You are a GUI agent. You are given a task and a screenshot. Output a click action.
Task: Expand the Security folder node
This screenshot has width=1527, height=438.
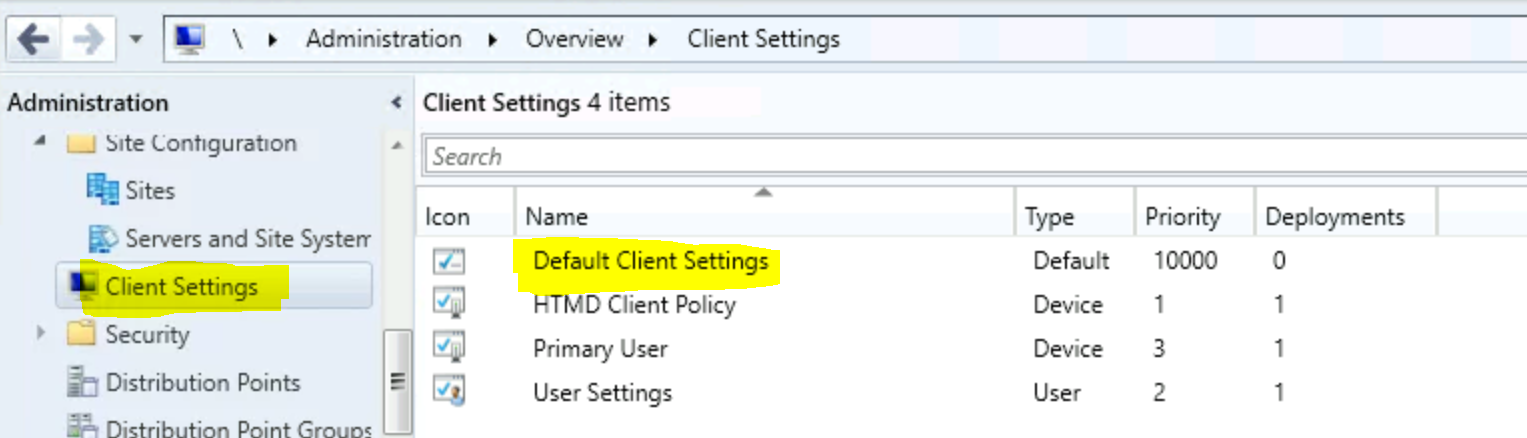coord(41,333)
